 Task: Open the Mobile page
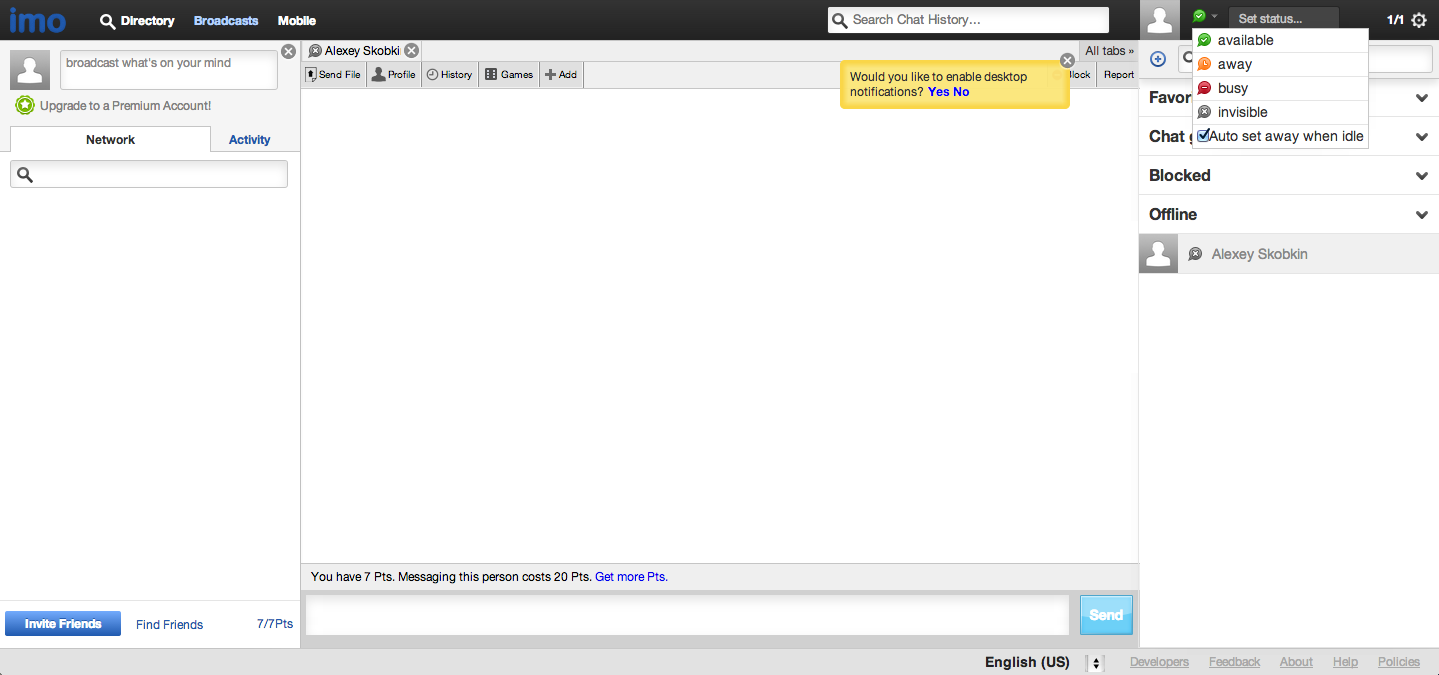pyautogui.click(x=297, y=20)
